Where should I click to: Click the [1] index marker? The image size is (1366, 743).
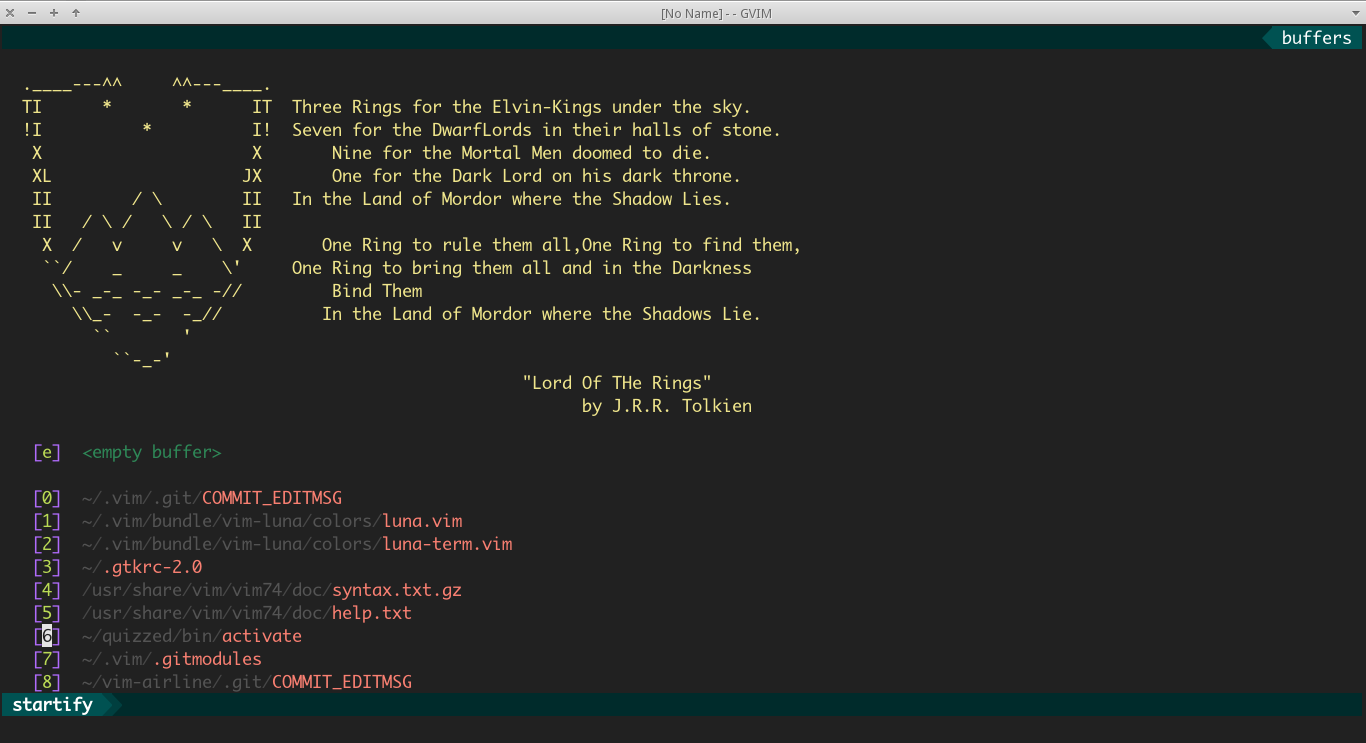tap(47, 521)
